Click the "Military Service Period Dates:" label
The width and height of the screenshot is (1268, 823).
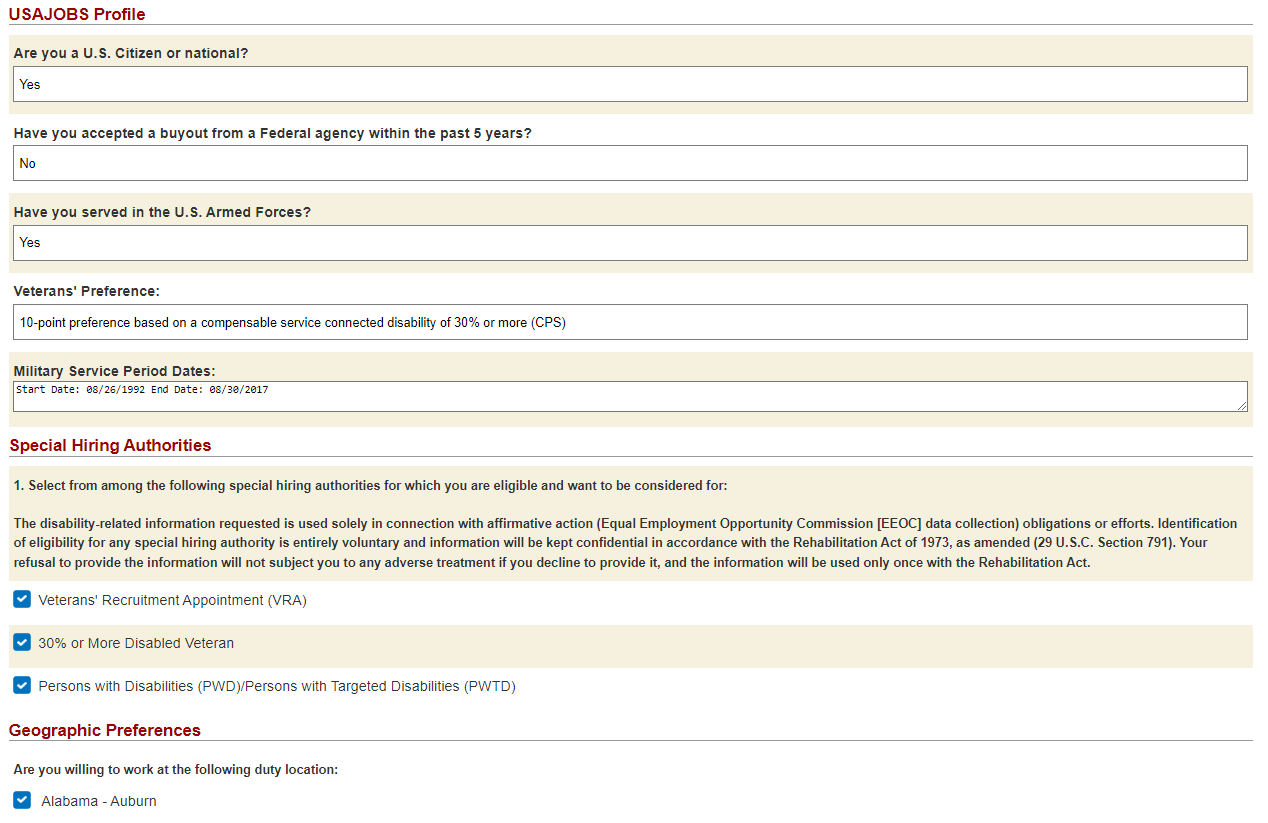coord(114,371)
